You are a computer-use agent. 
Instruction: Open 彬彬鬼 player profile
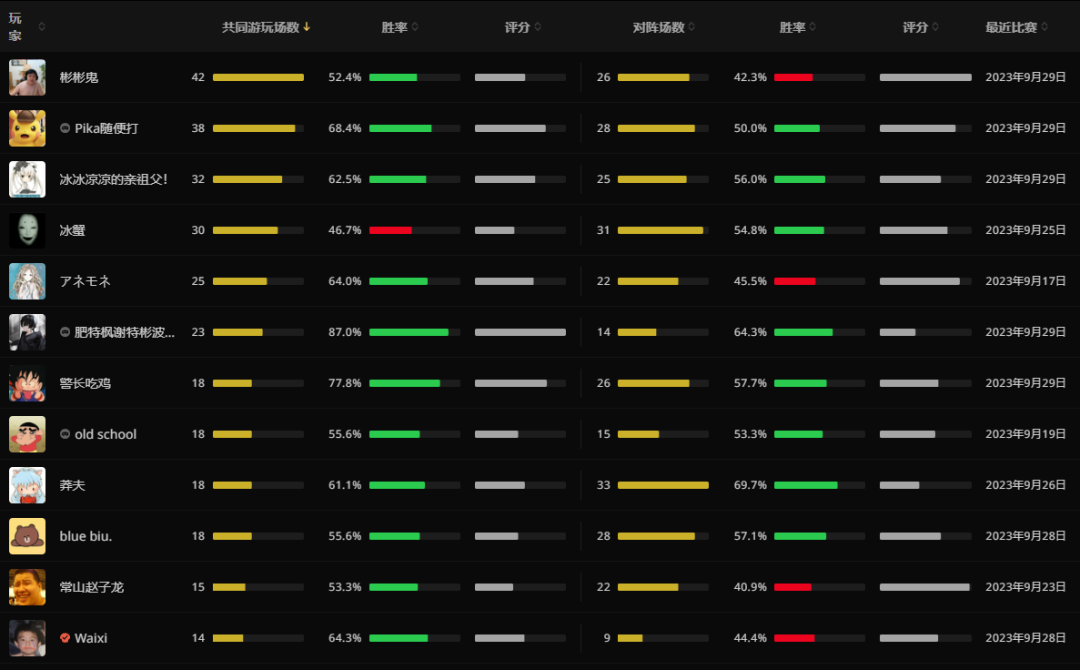pyautogui.click(x=79, y=77)
